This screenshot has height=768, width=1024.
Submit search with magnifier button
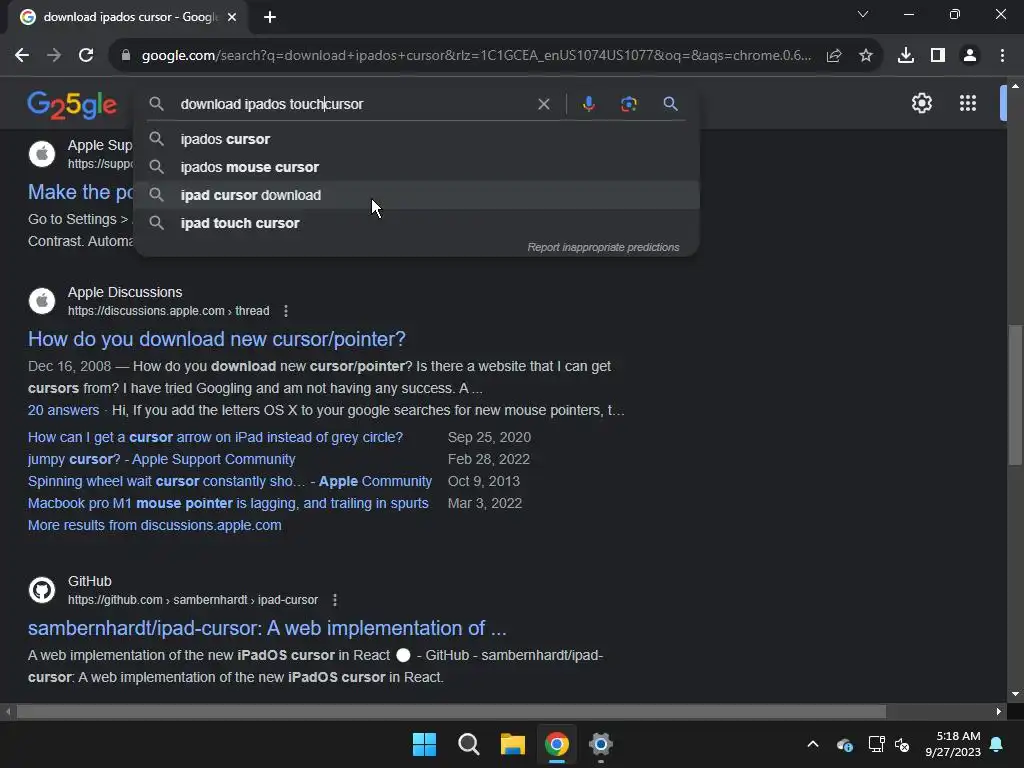tap(670, 104)
